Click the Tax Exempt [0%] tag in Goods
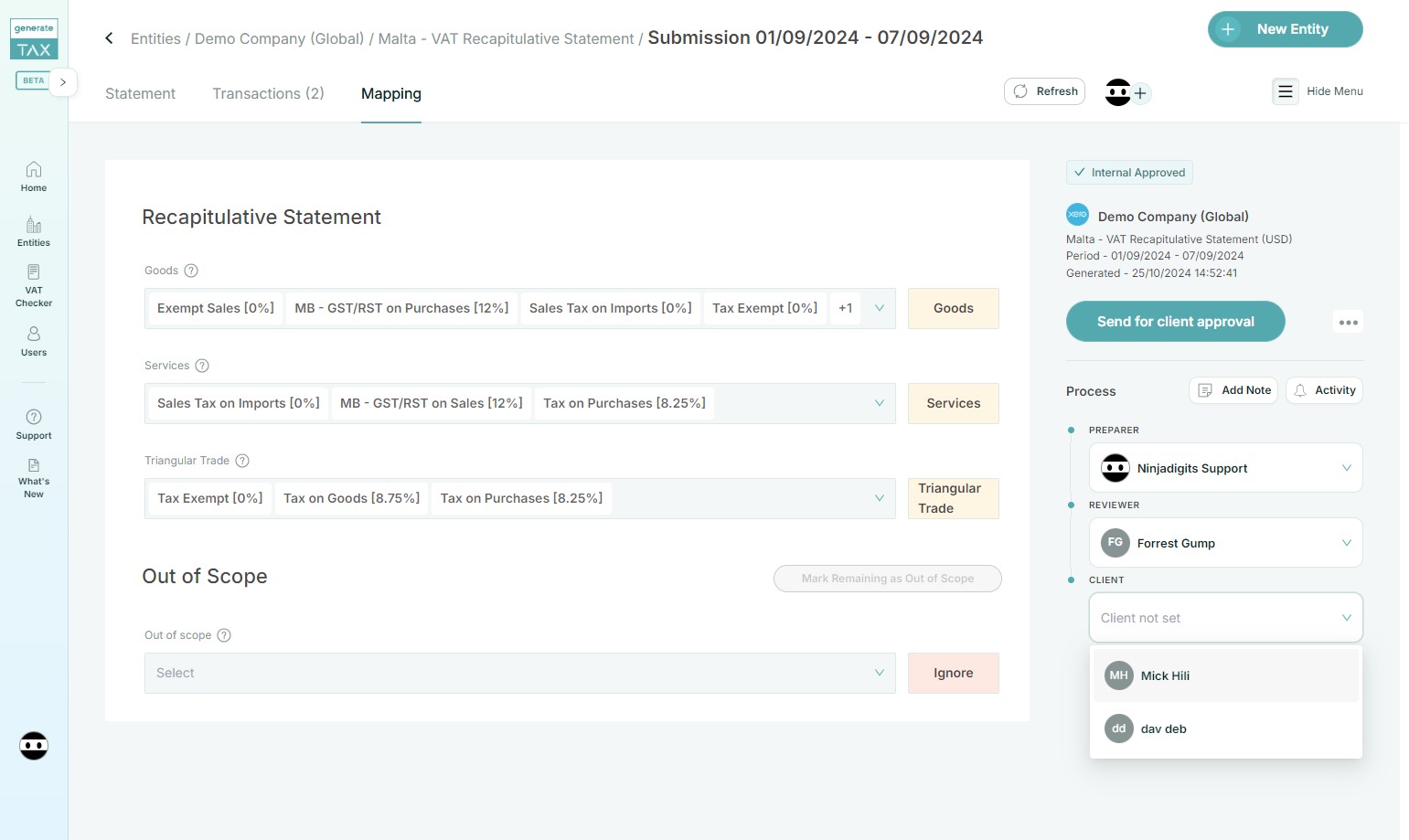 pos(765,308)
